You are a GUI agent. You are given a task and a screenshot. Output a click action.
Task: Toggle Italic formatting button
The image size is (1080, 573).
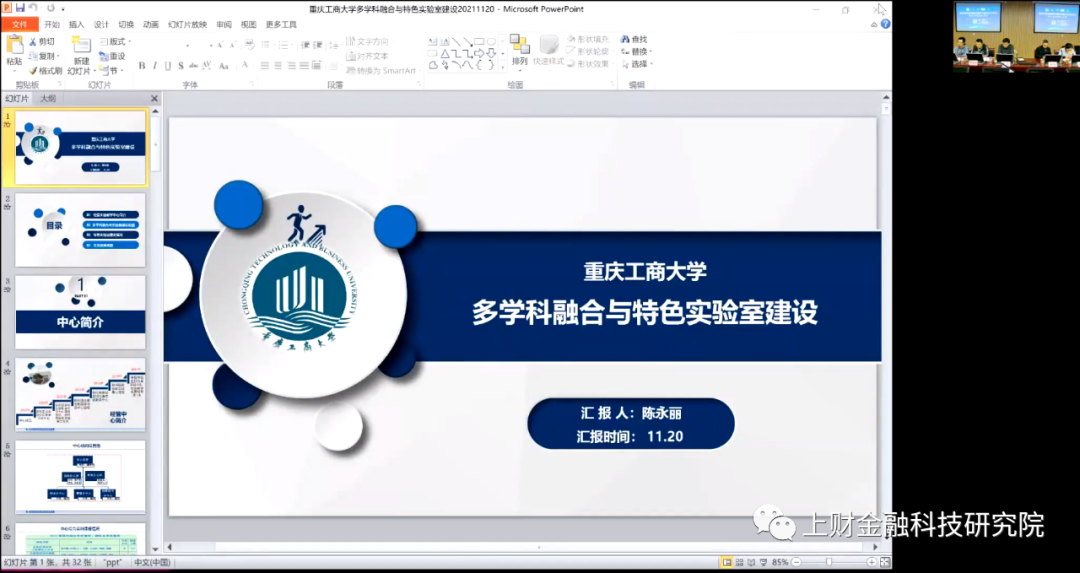(155, 66)
